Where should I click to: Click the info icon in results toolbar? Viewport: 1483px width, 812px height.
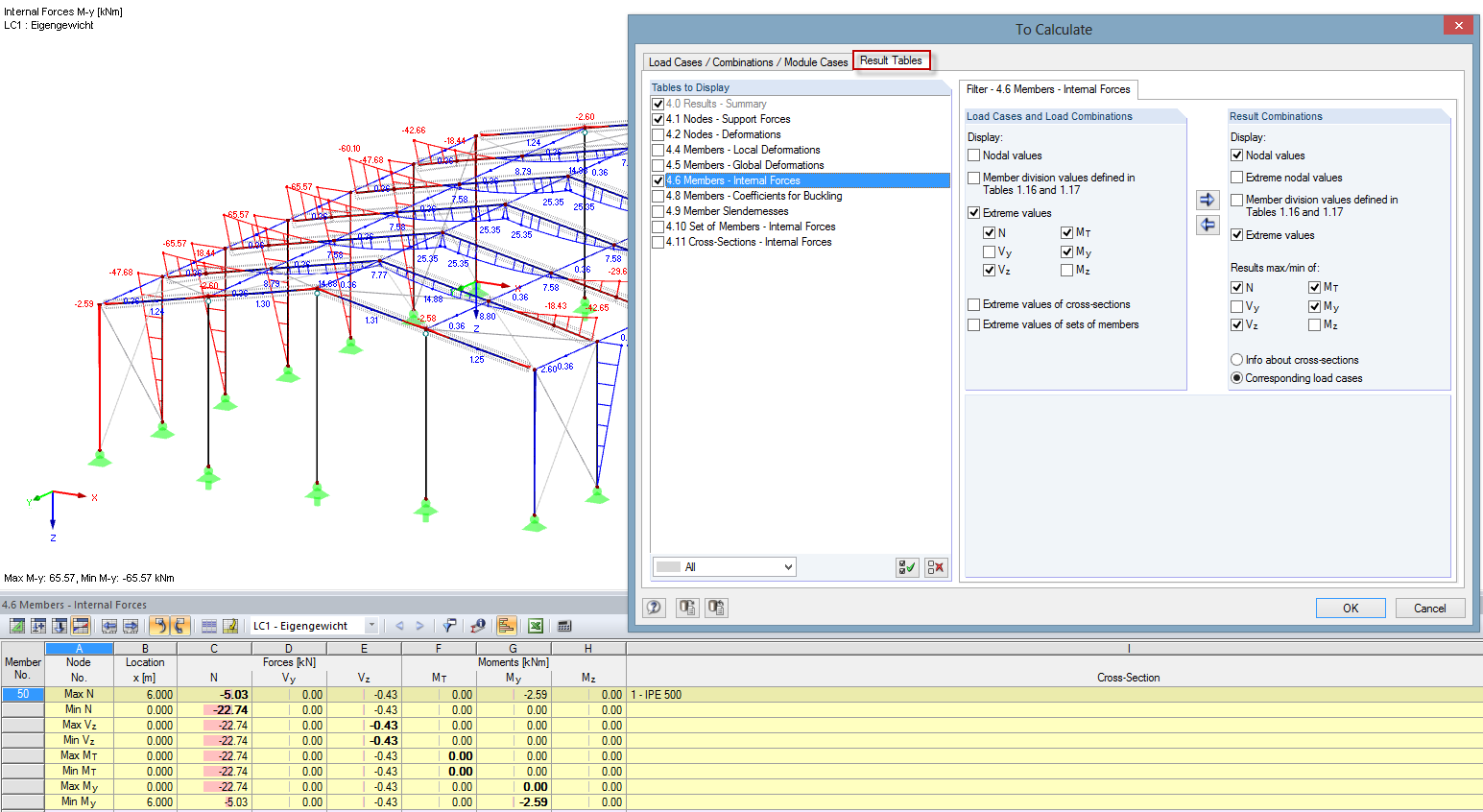coord(478,626)
